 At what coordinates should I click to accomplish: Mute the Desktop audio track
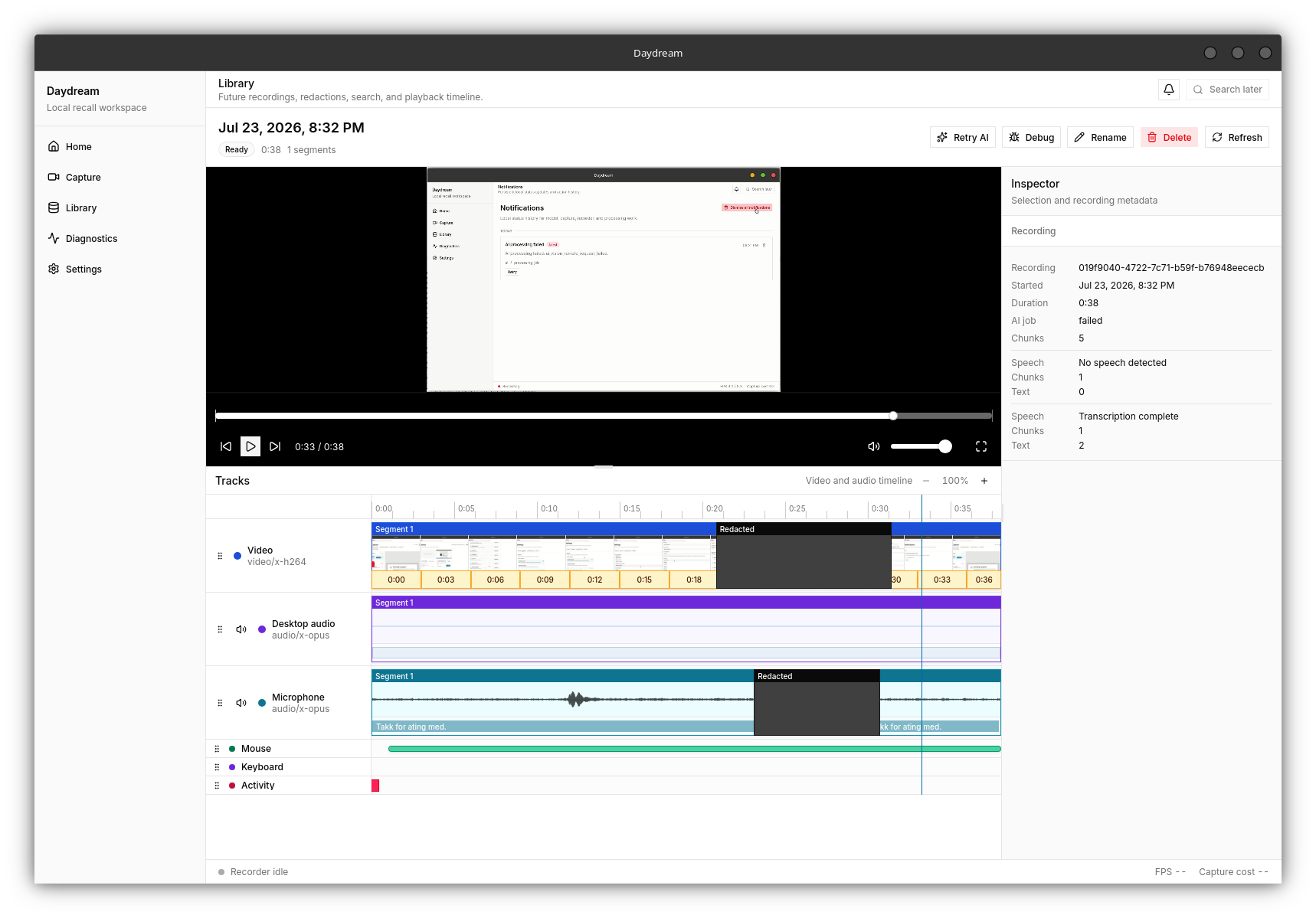(x=241, y=629)
